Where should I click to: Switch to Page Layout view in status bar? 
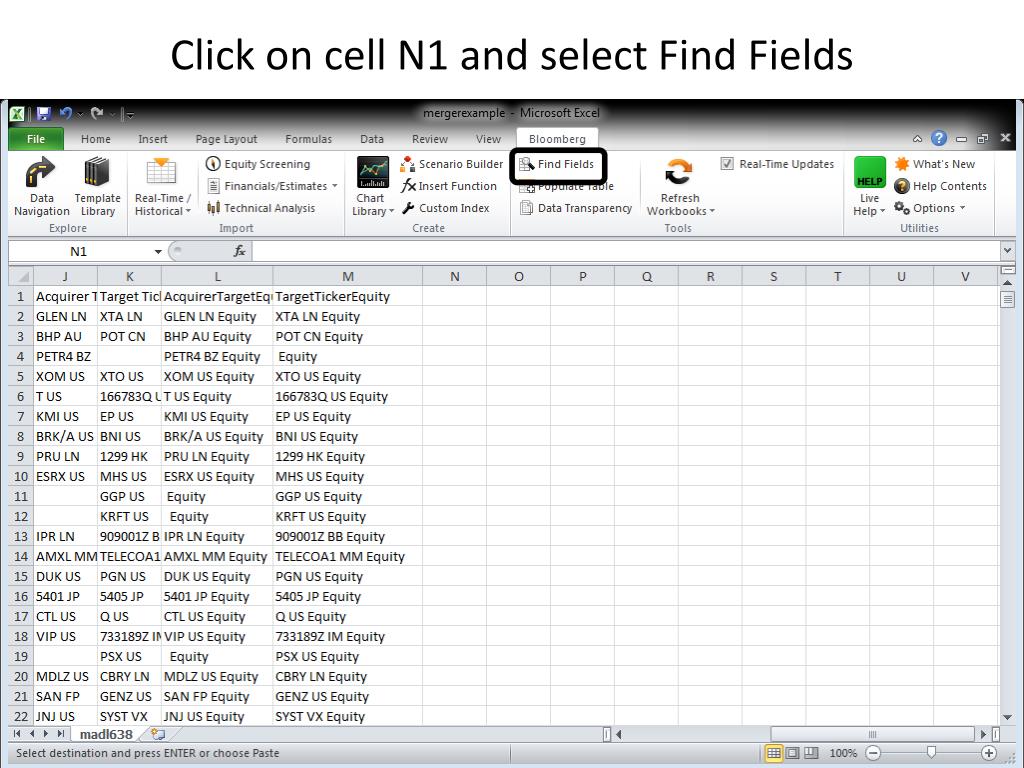click(792, 753)
